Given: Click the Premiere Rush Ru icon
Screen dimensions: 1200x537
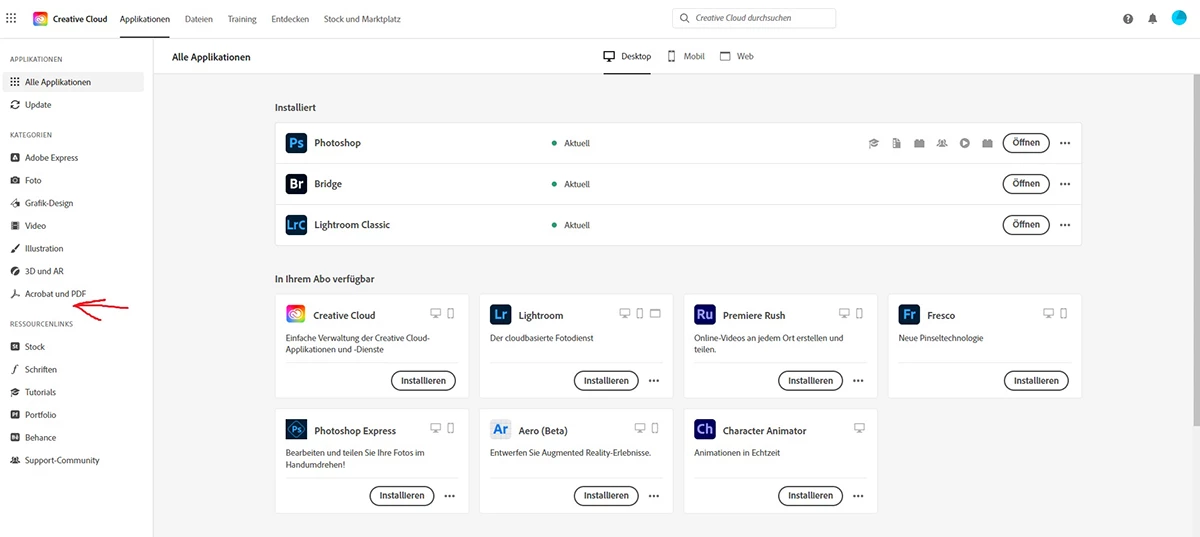Looking at the screenshot, I should click(705, 315).
